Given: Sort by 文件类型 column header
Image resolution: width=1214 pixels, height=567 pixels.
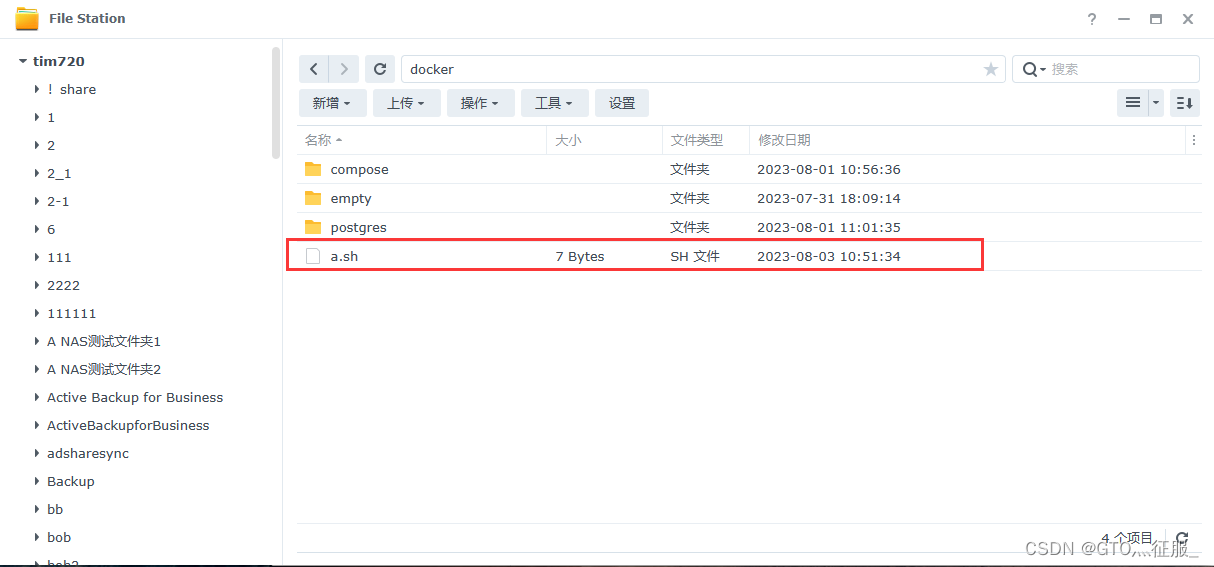Looking at the screenshot, I should point(705,140).
